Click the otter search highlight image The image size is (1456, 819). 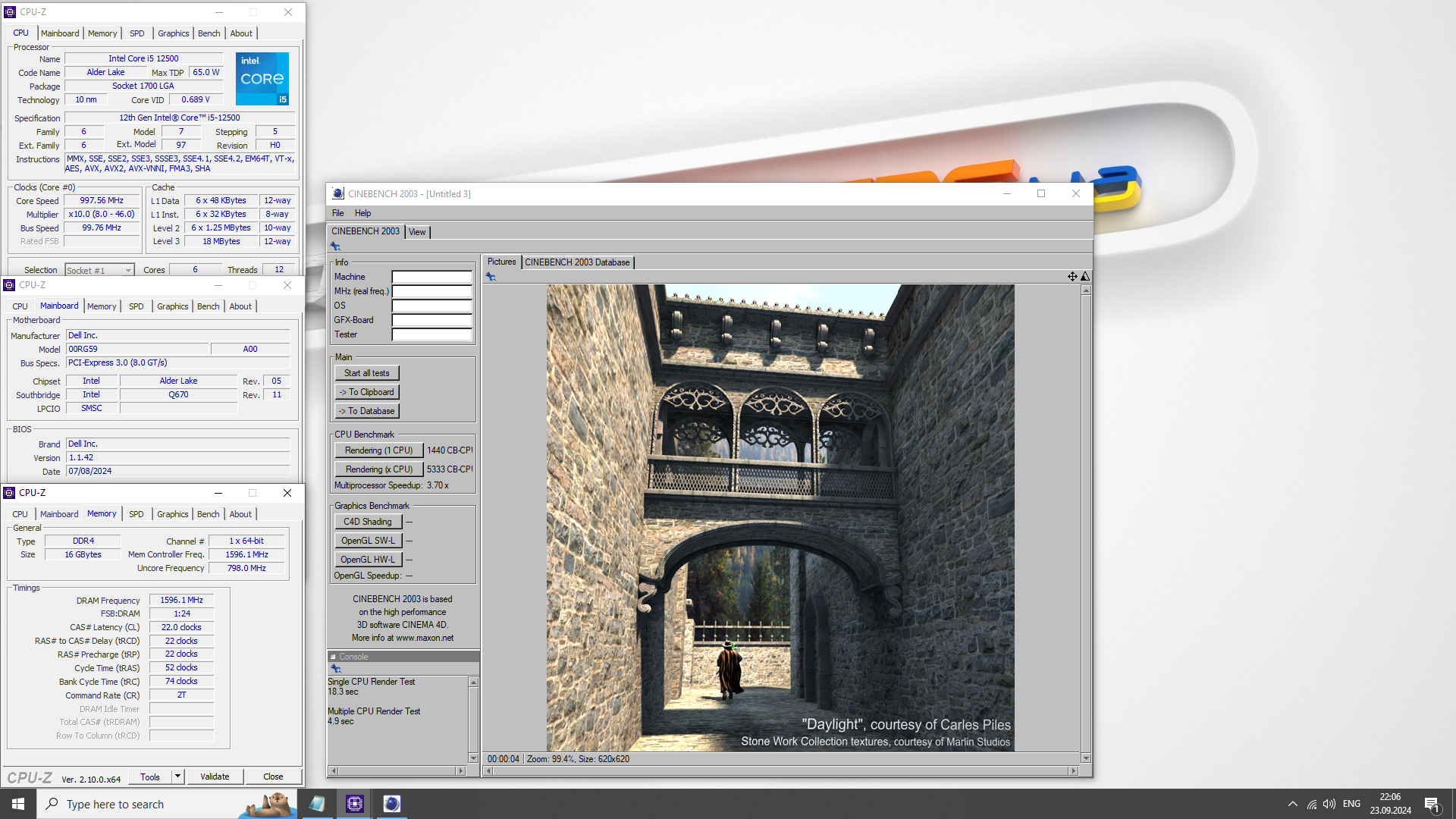point(268,804)
